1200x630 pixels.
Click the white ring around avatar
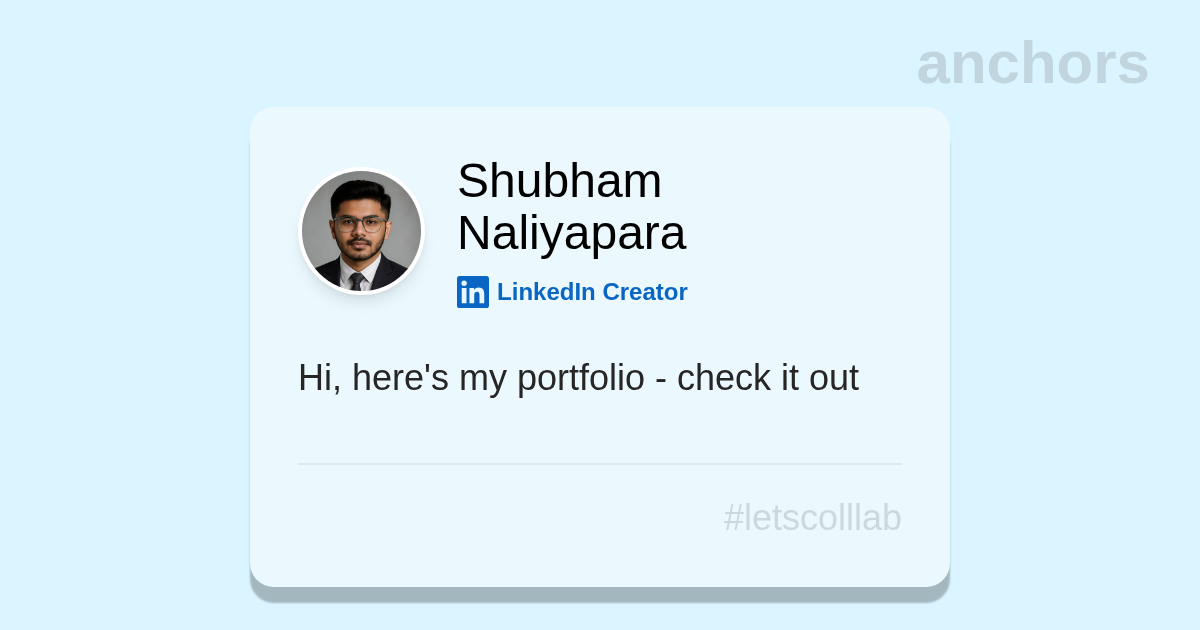coord(361,170)
